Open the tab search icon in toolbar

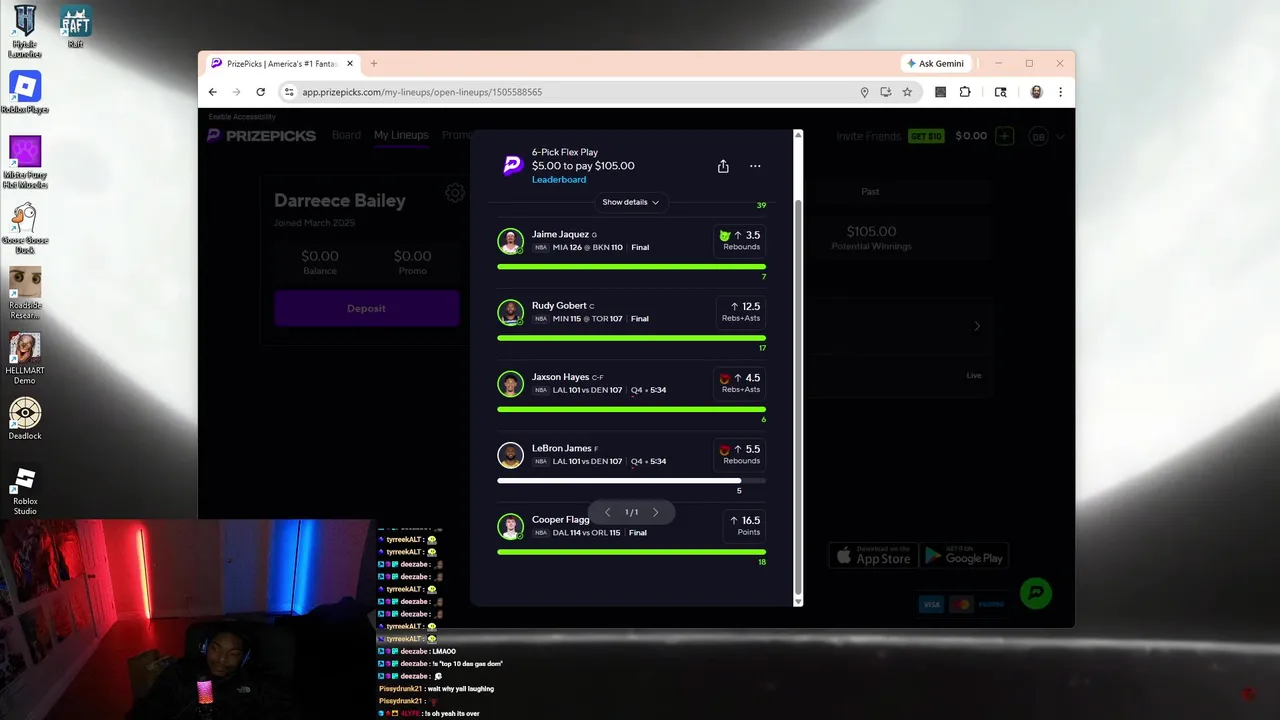(x=1000, y=92)
